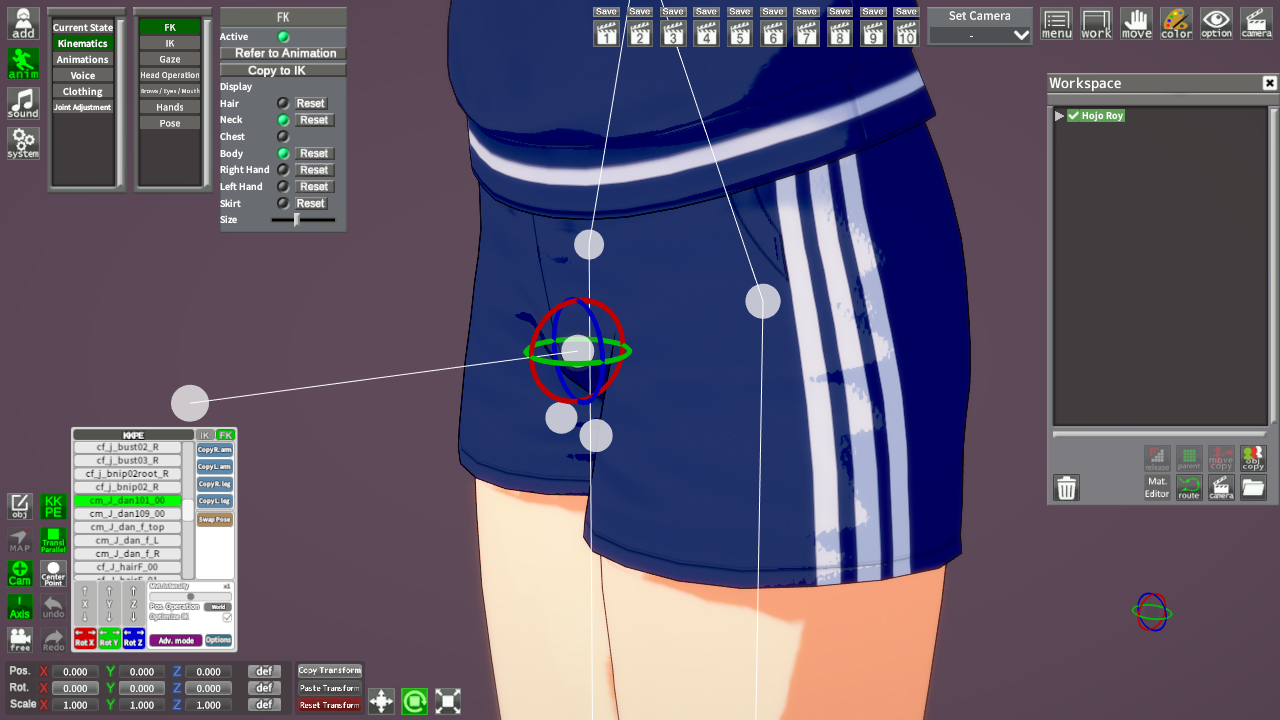This screenshot has width=1280, height=720.
Task: Click the Pos. X value field
Action: (x=75, y=672)
